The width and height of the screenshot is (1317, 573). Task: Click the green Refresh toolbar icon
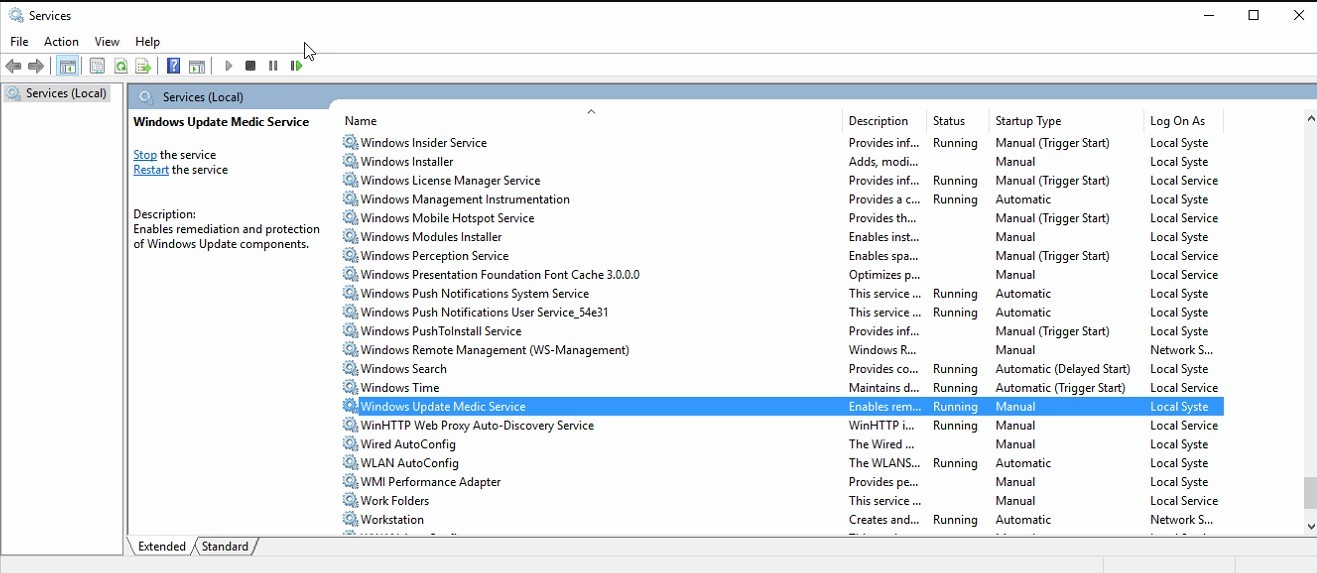(x=120, y=66)
